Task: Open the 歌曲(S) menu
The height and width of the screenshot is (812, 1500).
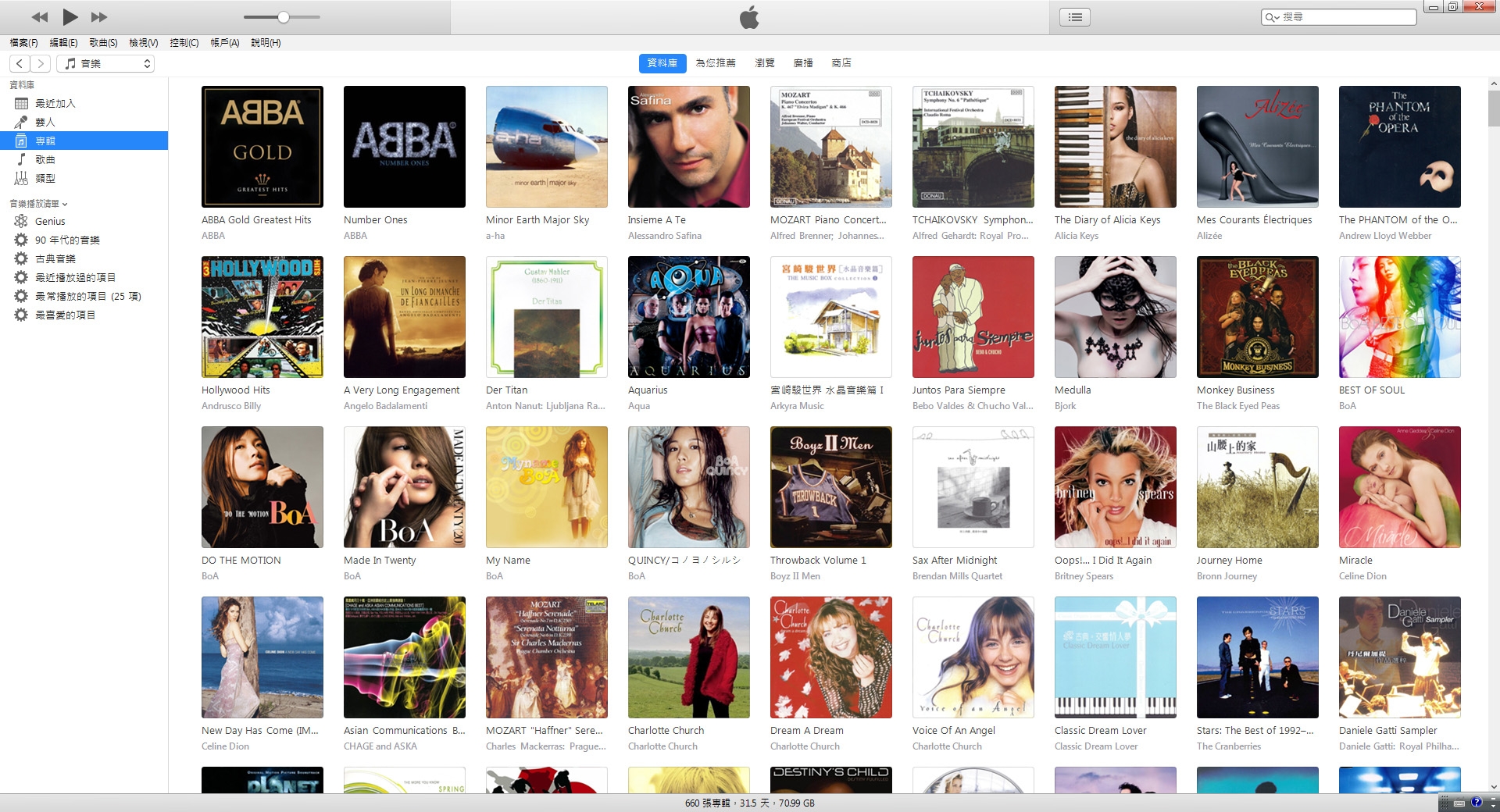Action: (x=103, y=43)
